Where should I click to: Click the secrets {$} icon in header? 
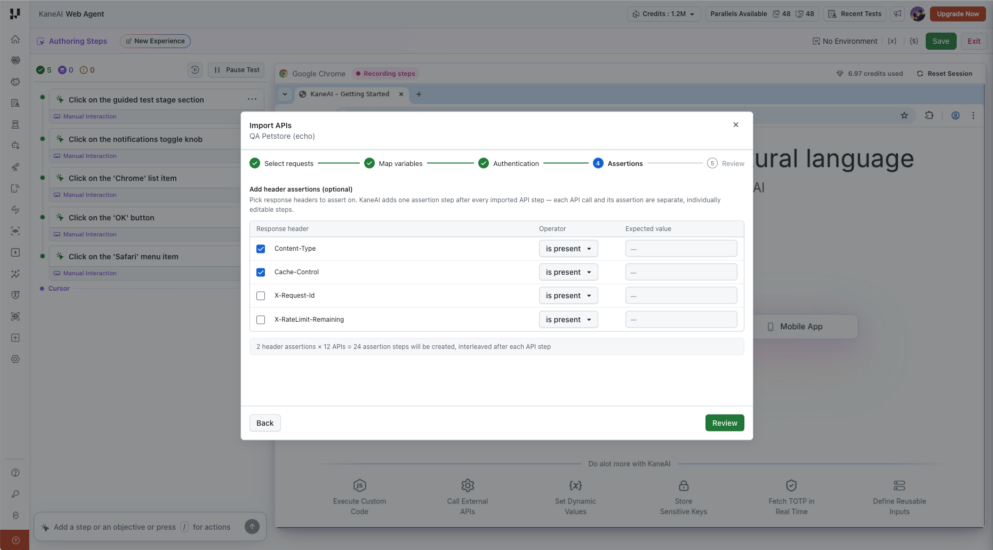coord(914,41)
